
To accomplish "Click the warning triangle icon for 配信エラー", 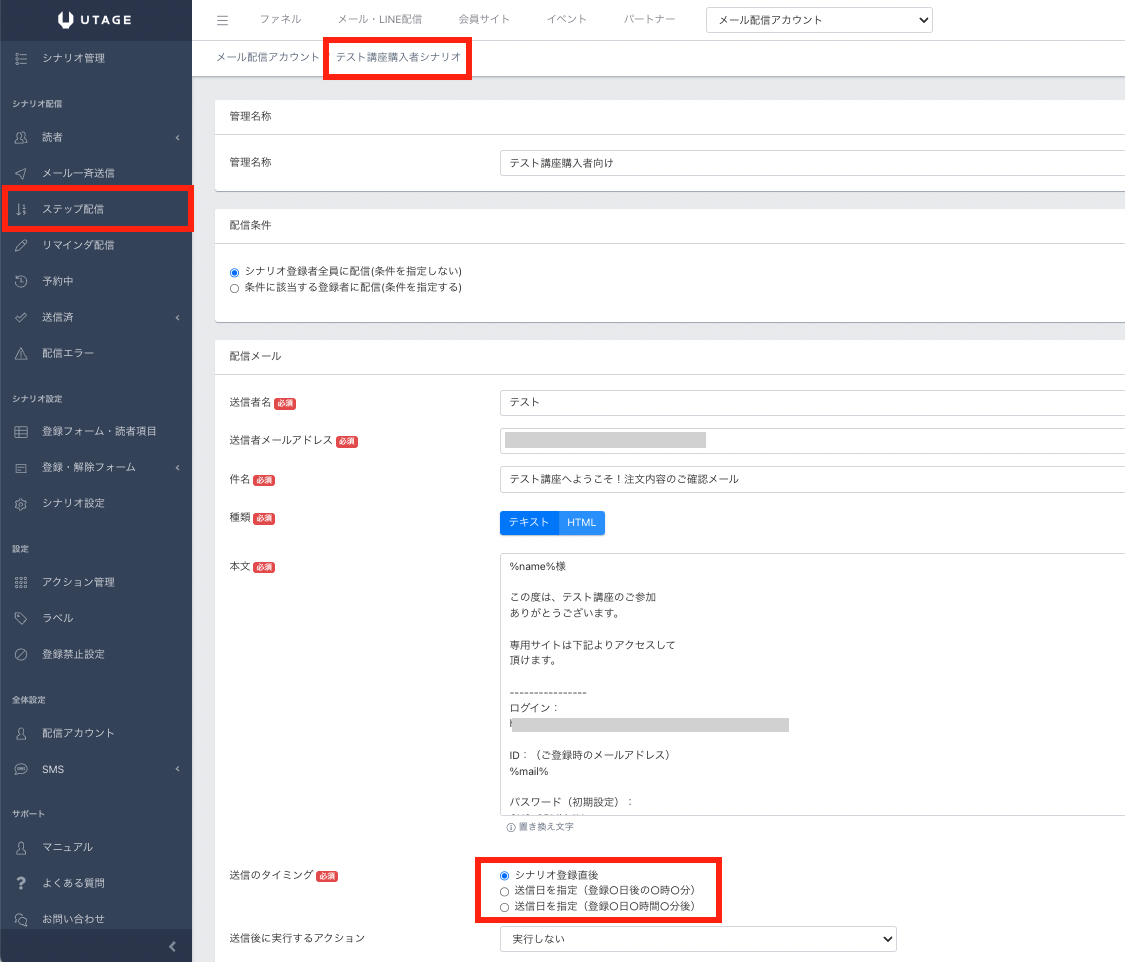I will click(x=21, y=354).
